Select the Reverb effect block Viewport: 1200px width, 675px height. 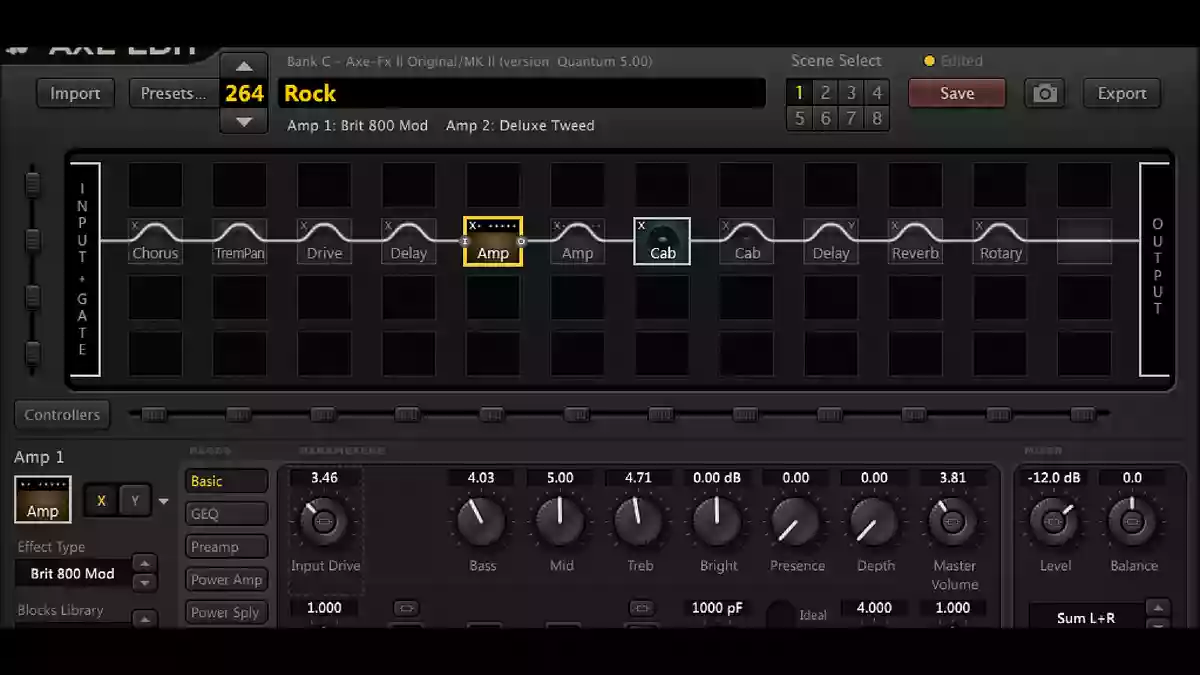915,241
